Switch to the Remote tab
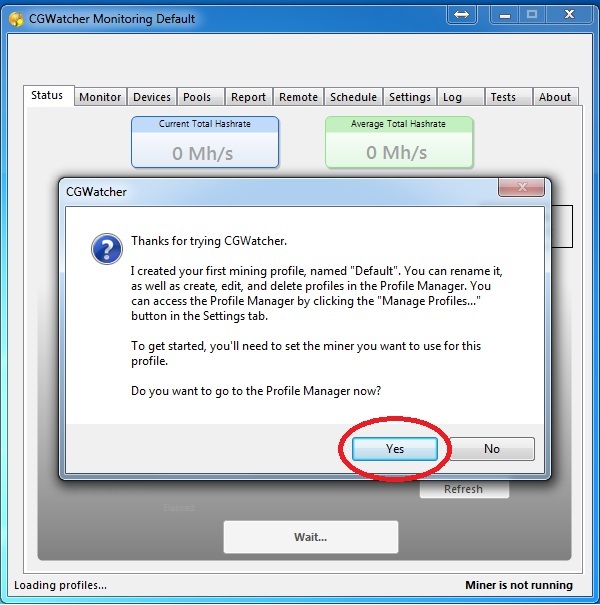Image resolution: width=600 pixels, height=605 pixels. [298, 97]
